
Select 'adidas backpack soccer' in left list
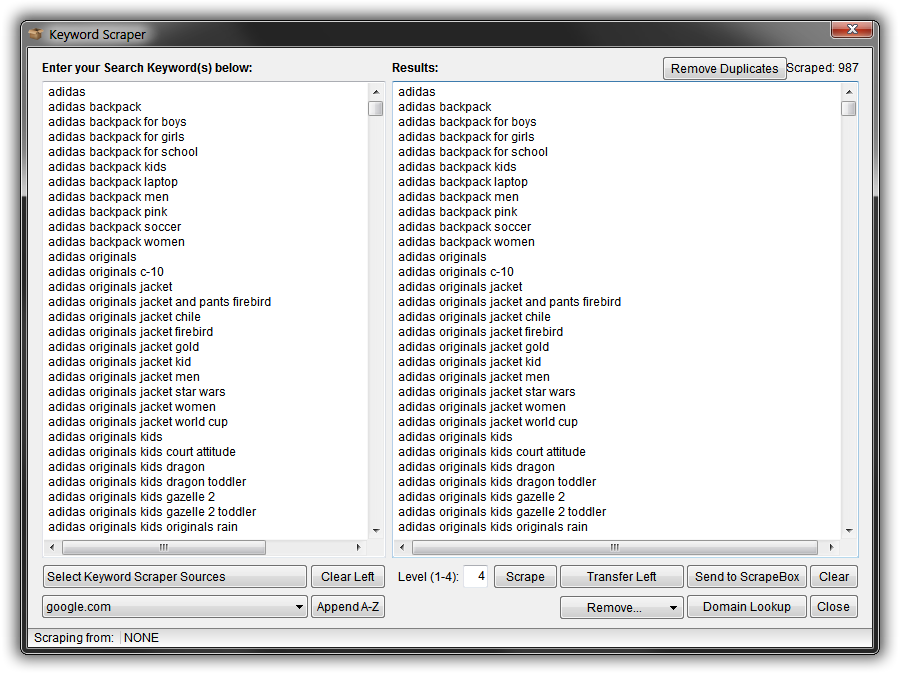(x=115, y=227)
